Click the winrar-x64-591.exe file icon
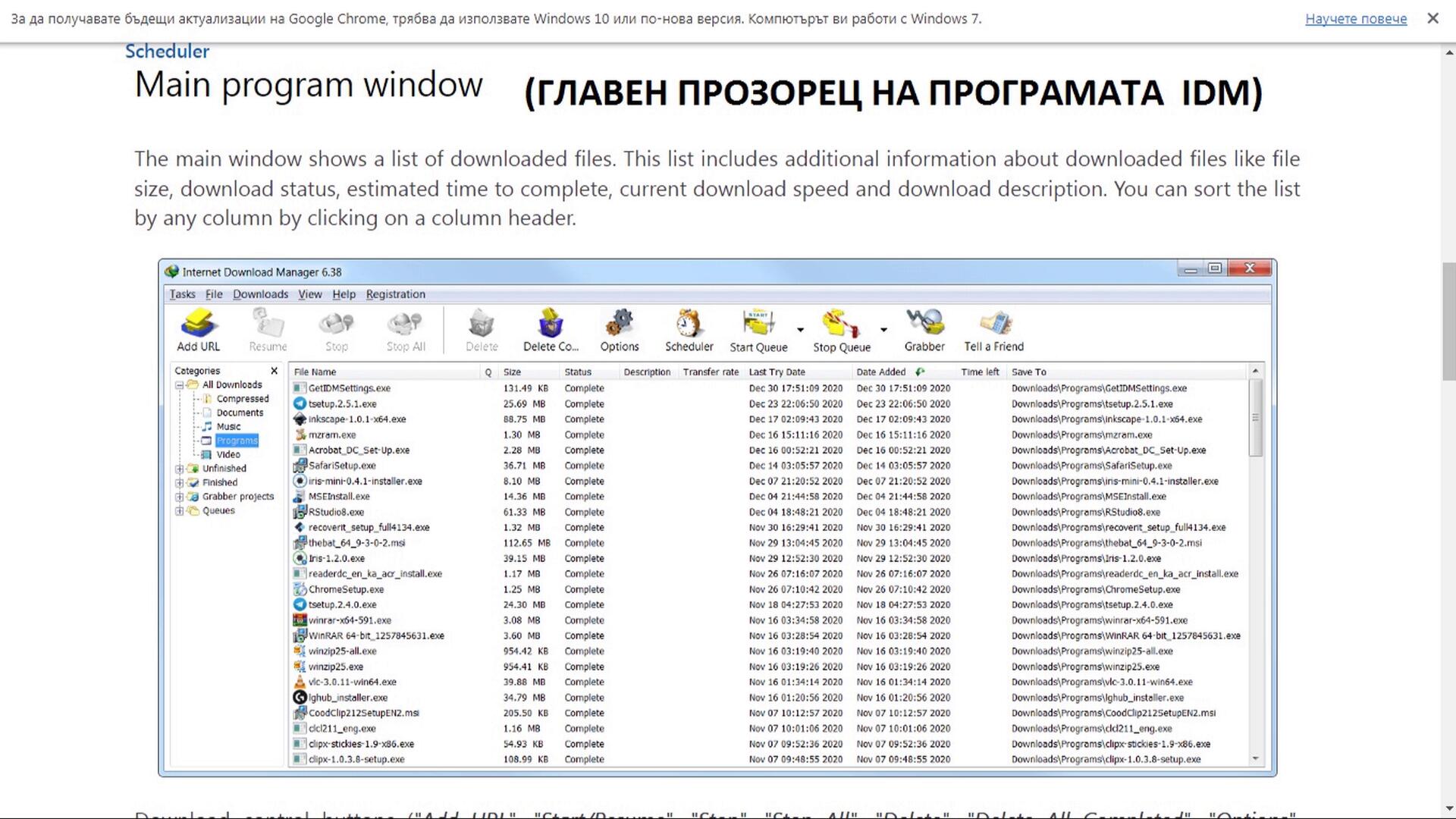This screenshot has width=1456, height=819. pyautogui.click(x=300, y=620)
